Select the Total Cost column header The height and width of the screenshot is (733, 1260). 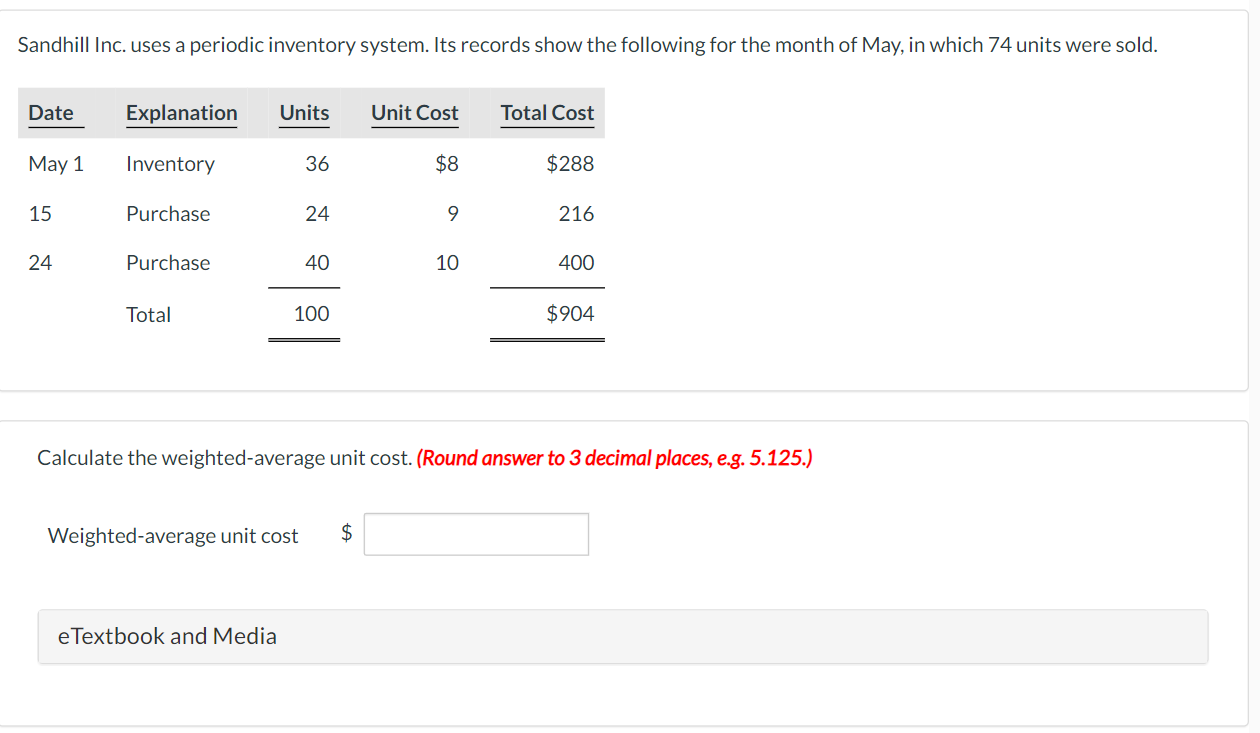(x=547, y=113)
